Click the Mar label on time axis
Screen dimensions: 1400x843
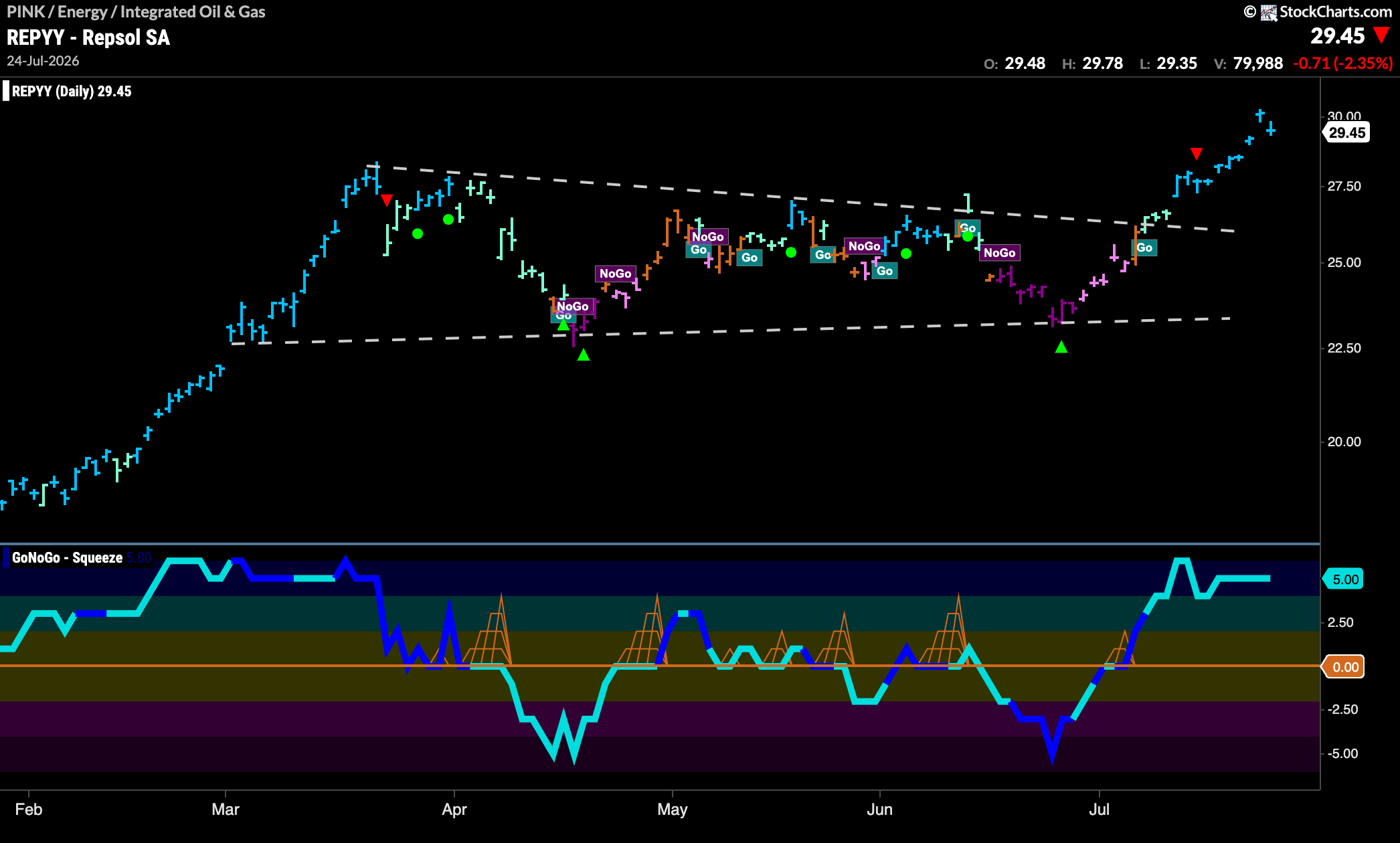click(x=226, y=810)
